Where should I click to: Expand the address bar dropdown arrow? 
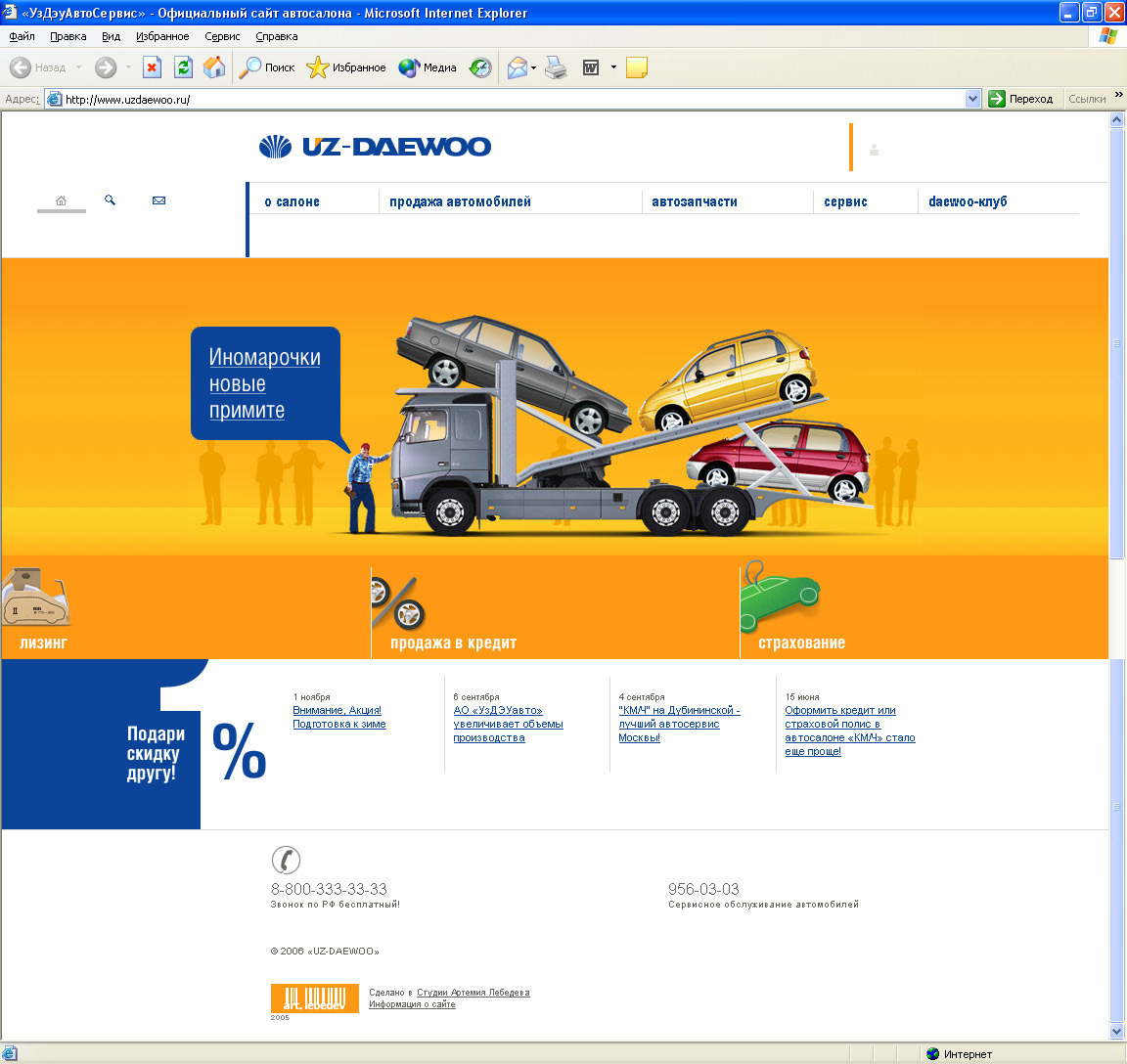pos(972,99)
